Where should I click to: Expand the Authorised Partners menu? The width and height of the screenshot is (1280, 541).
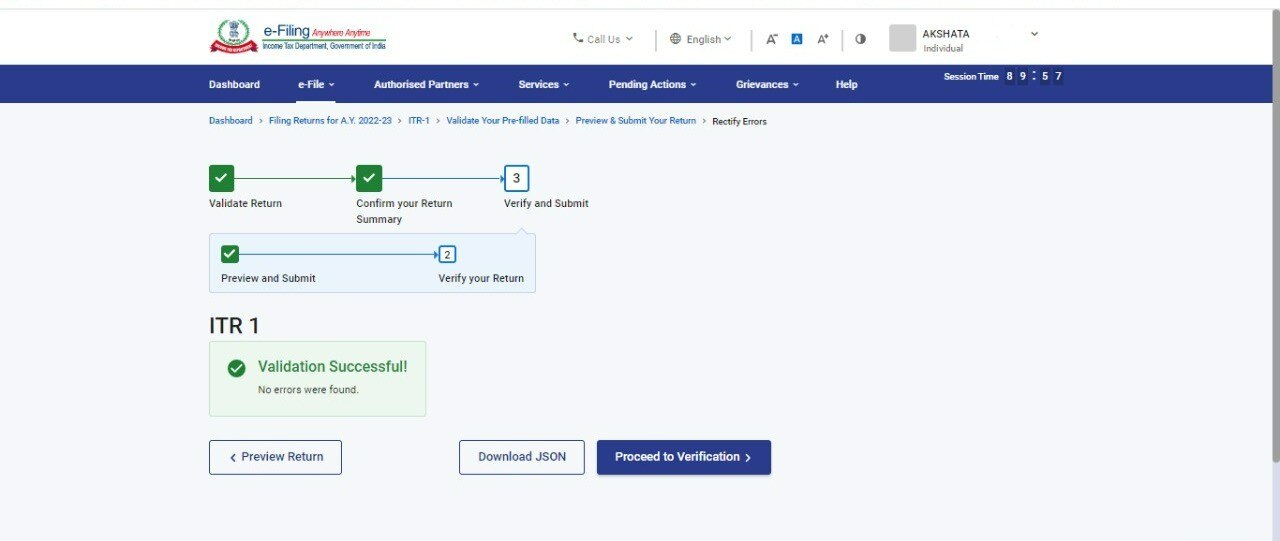[x=426, y=84]
